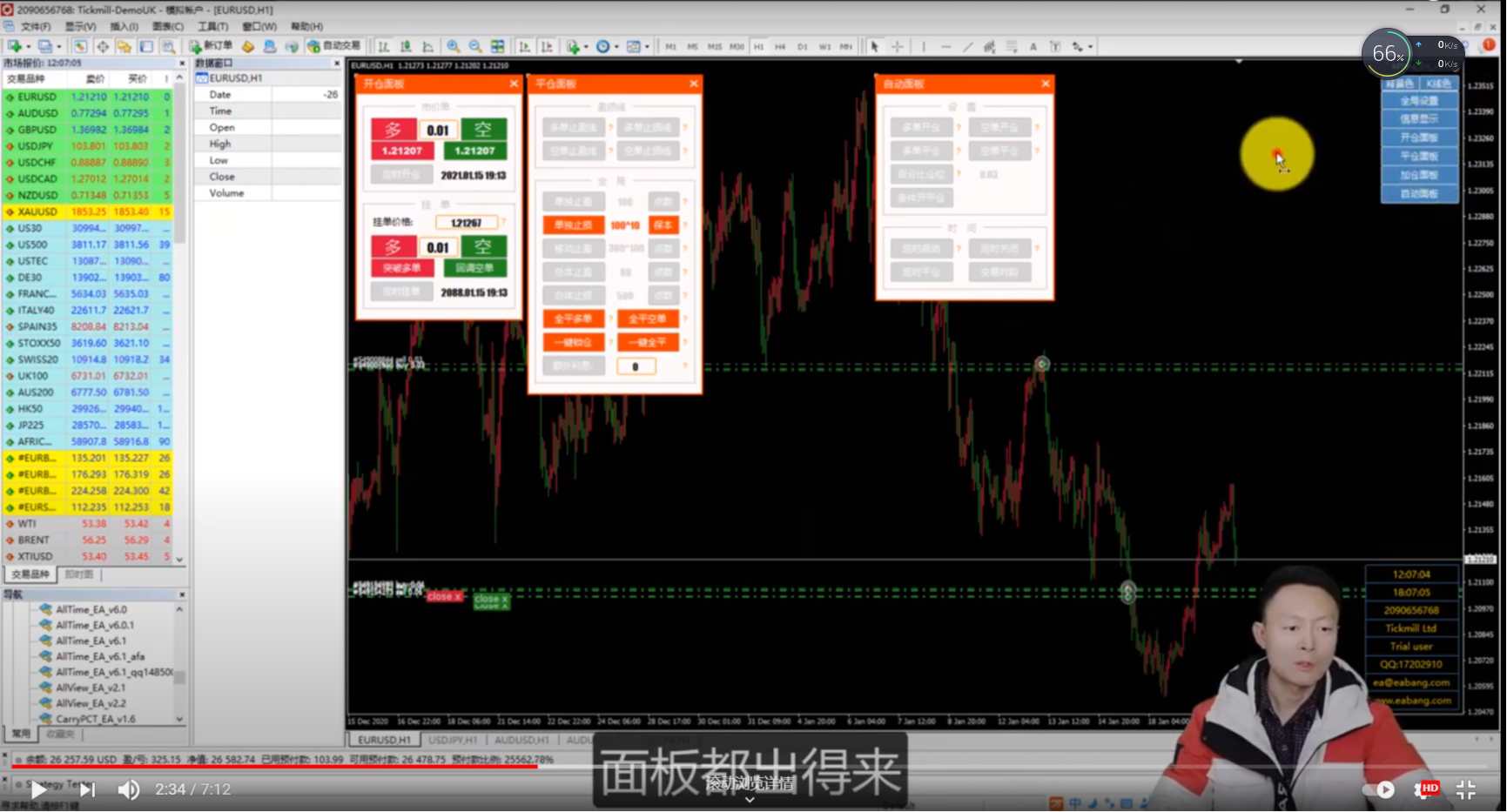Switch to the AUDUSD,H1 chart tab
Image resolution: width=1507 pixels, height=812 pixels.
521,740
